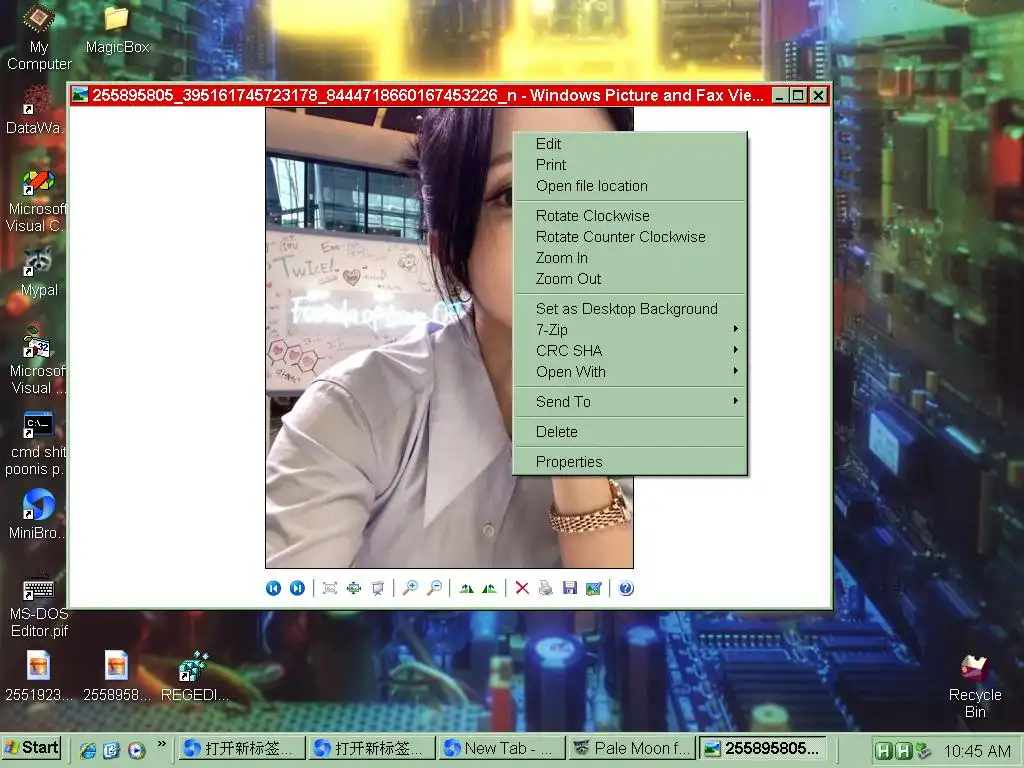Click the magnifier plus icon in toolbar

(410, 588)
